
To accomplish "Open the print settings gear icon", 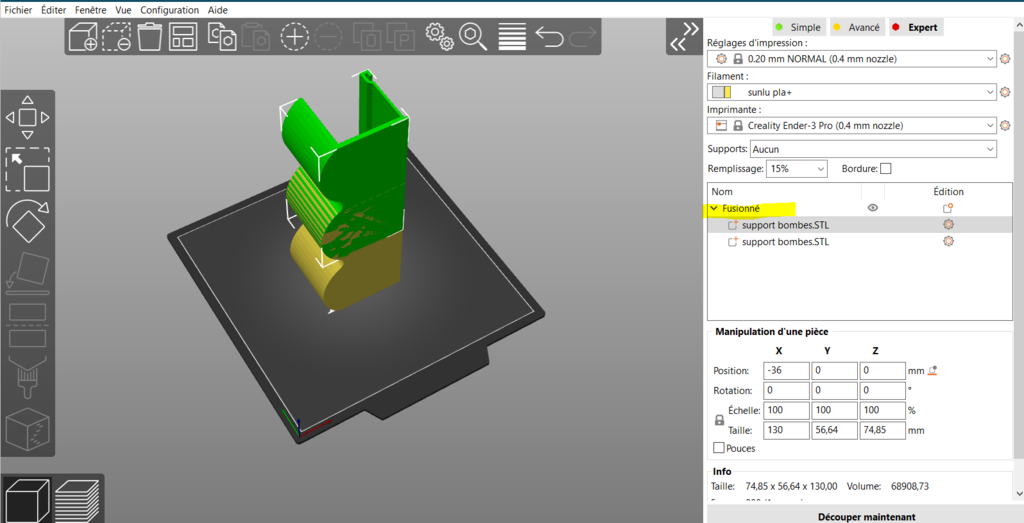I will pyautogui.click(x=1005, y=59).
